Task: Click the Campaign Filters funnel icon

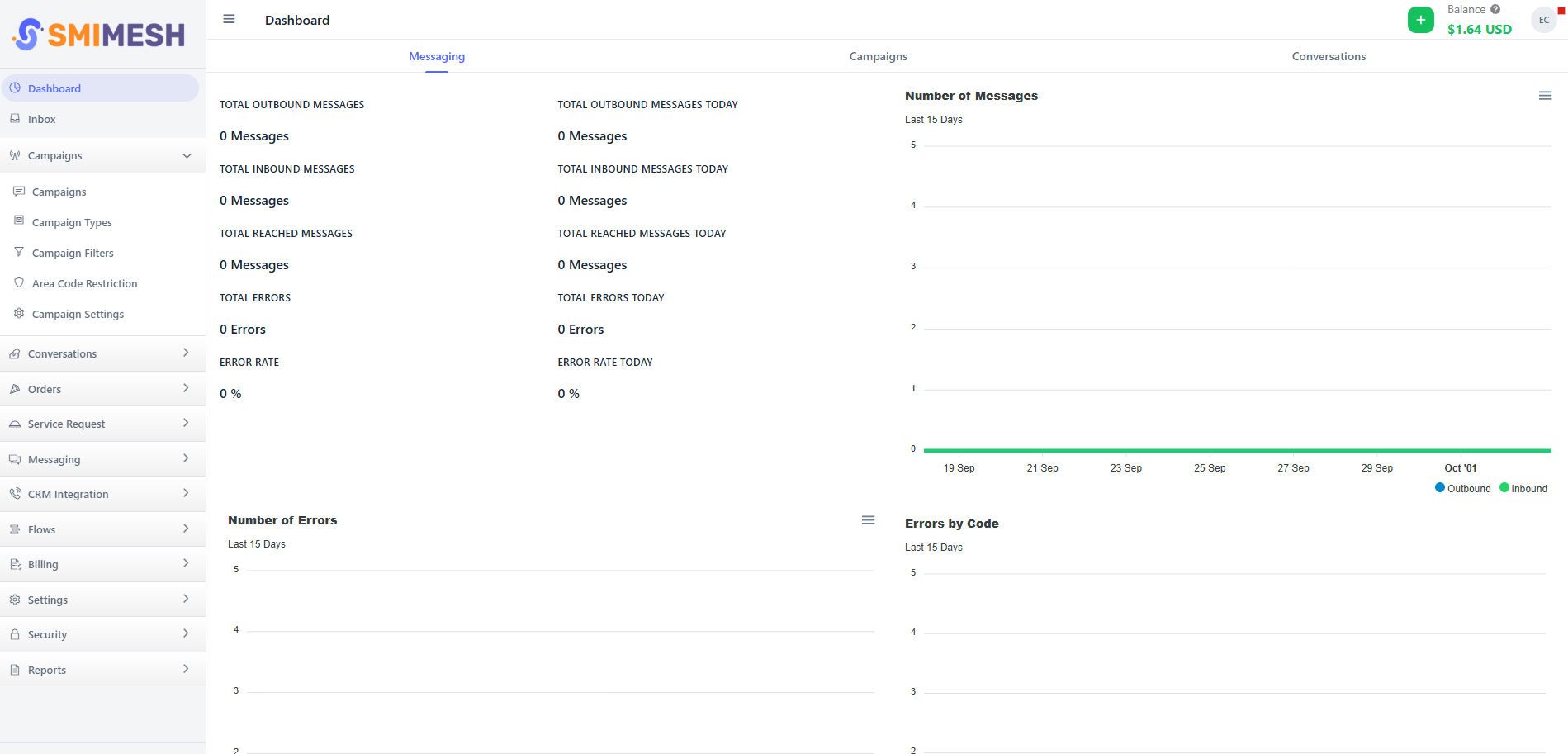Action: [x=19, y=252]
